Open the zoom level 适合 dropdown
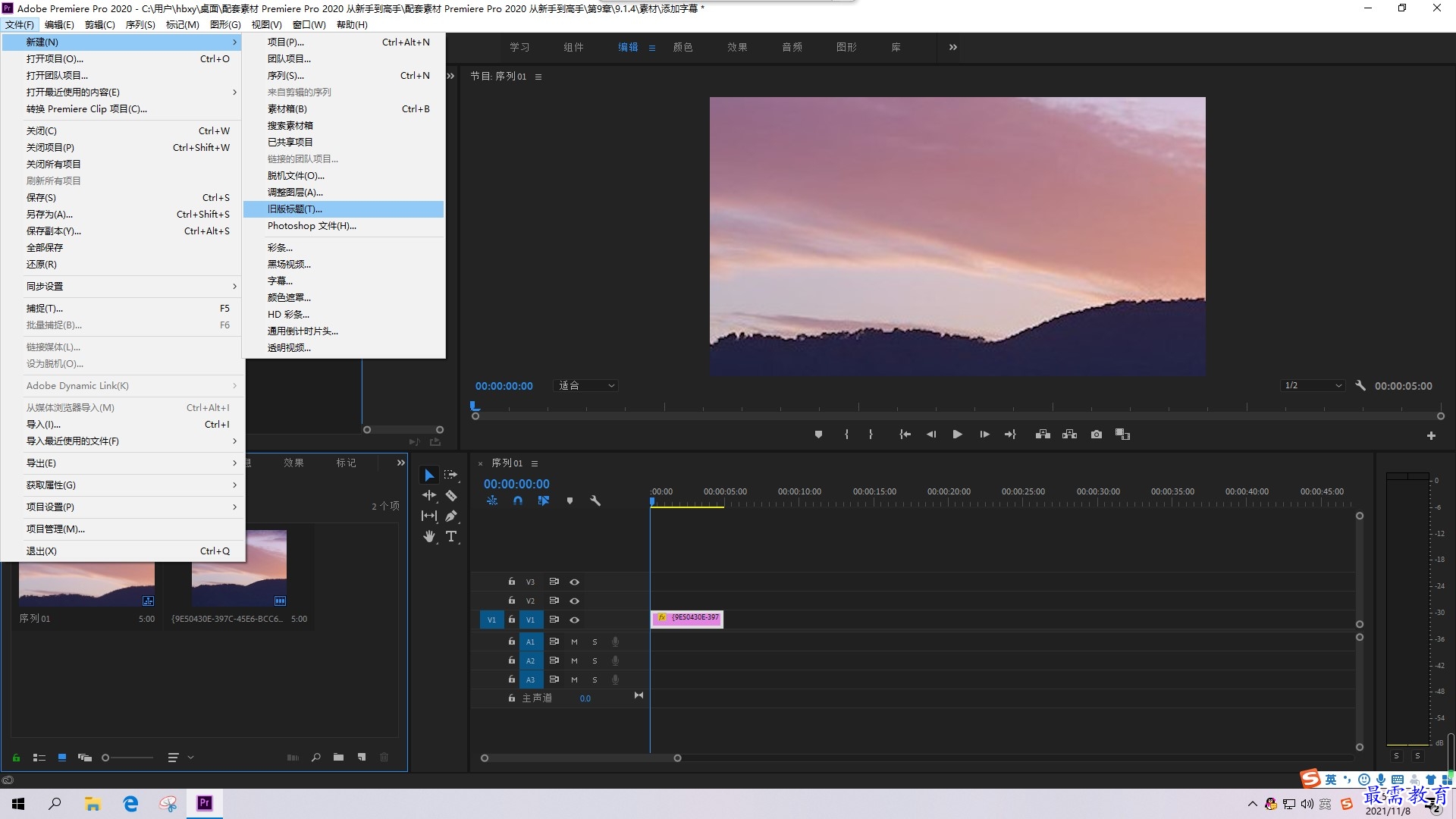1456x819 pixels. pos(586,385)
